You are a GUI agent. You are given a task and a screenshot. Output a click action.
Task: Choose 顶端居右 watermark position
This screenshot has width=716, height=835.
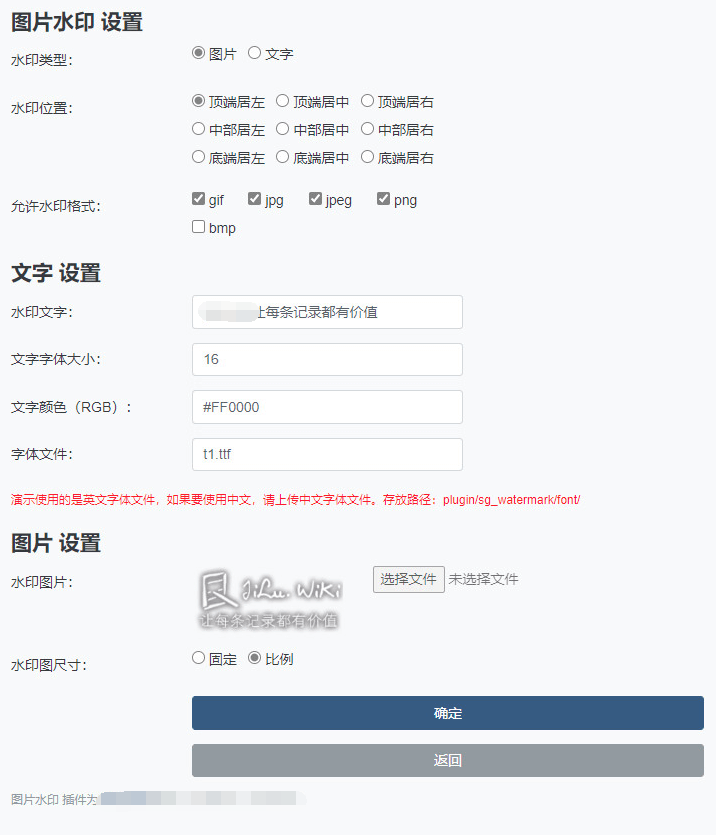(x=367, y=101)
